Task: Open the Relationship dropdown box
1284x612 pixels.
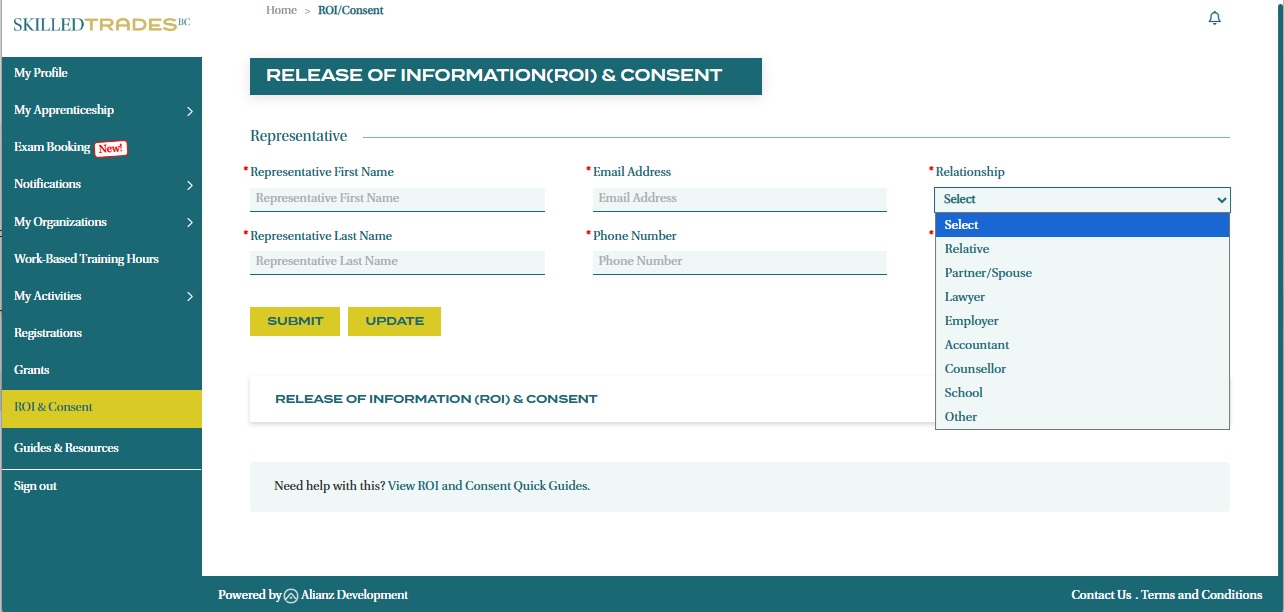Action: (x=1082, y=200)
